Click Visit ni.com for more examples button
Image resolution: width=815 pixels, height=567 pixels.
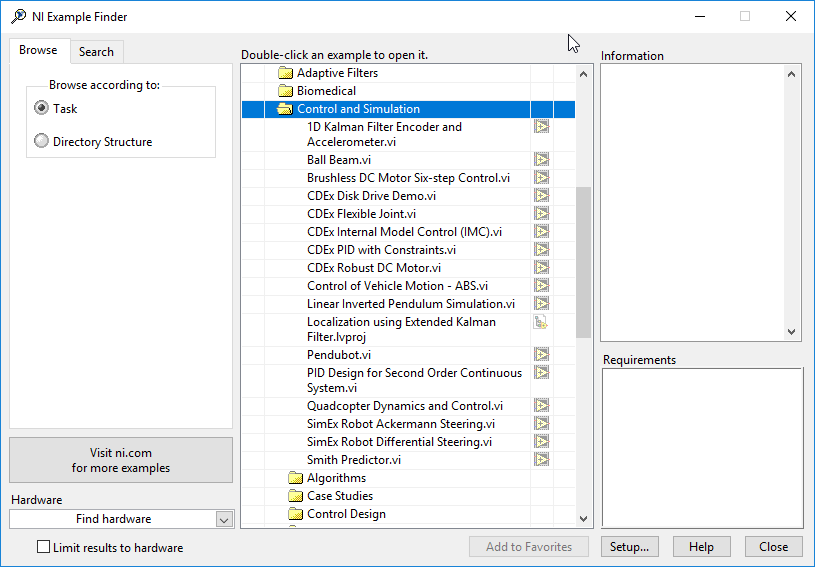[x=121, y=460]
